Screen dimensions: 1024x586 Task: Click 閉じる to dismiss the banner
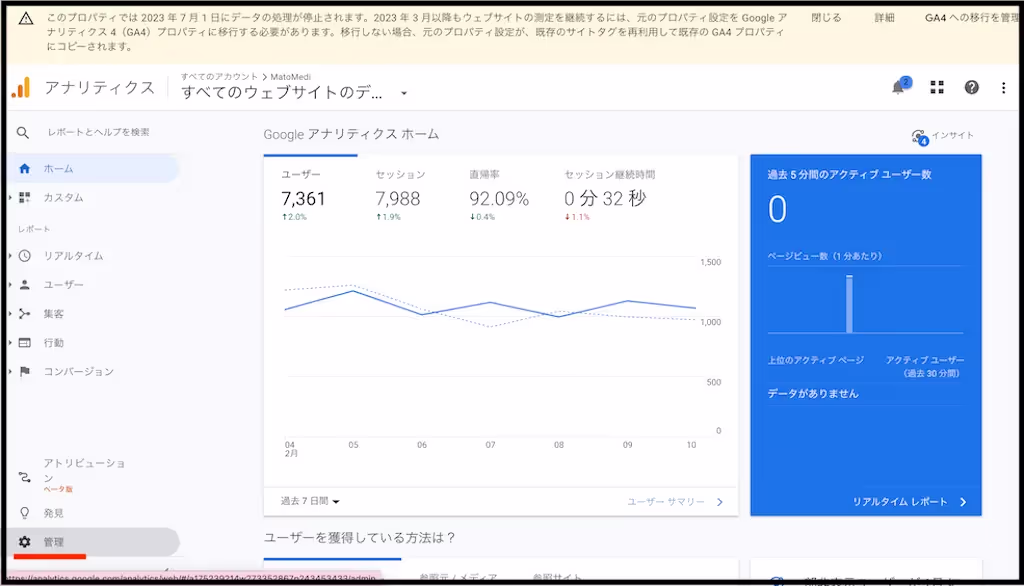(x=826, y=18)
